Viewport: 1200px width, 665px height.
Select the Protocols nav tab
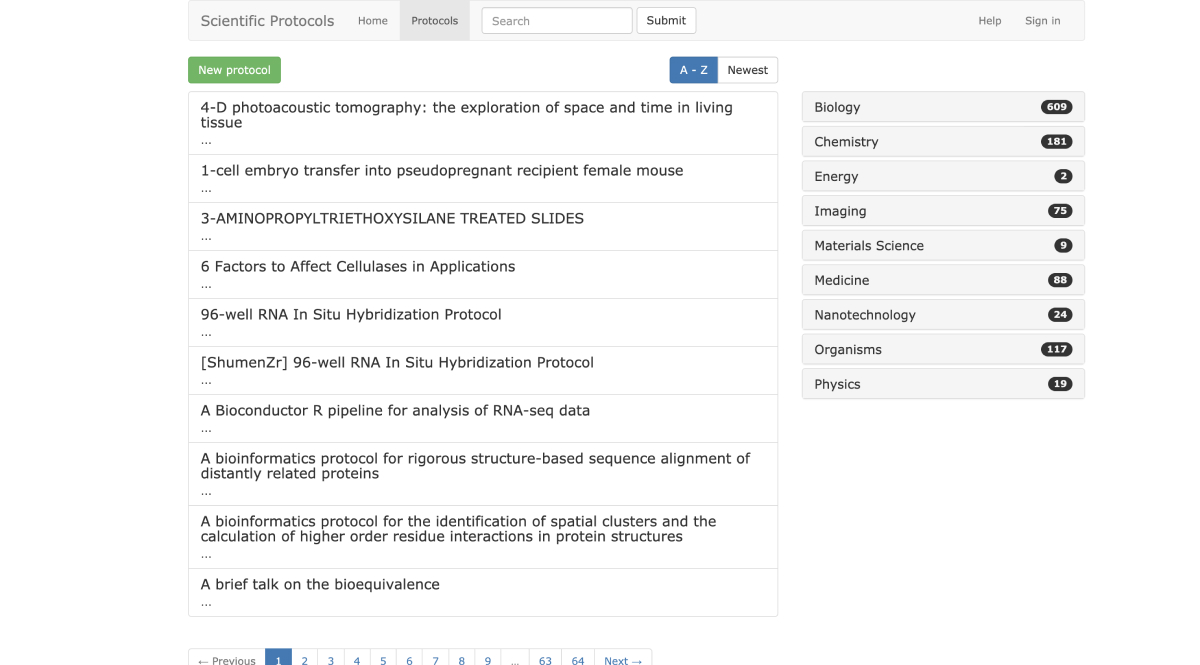(434, 21)
